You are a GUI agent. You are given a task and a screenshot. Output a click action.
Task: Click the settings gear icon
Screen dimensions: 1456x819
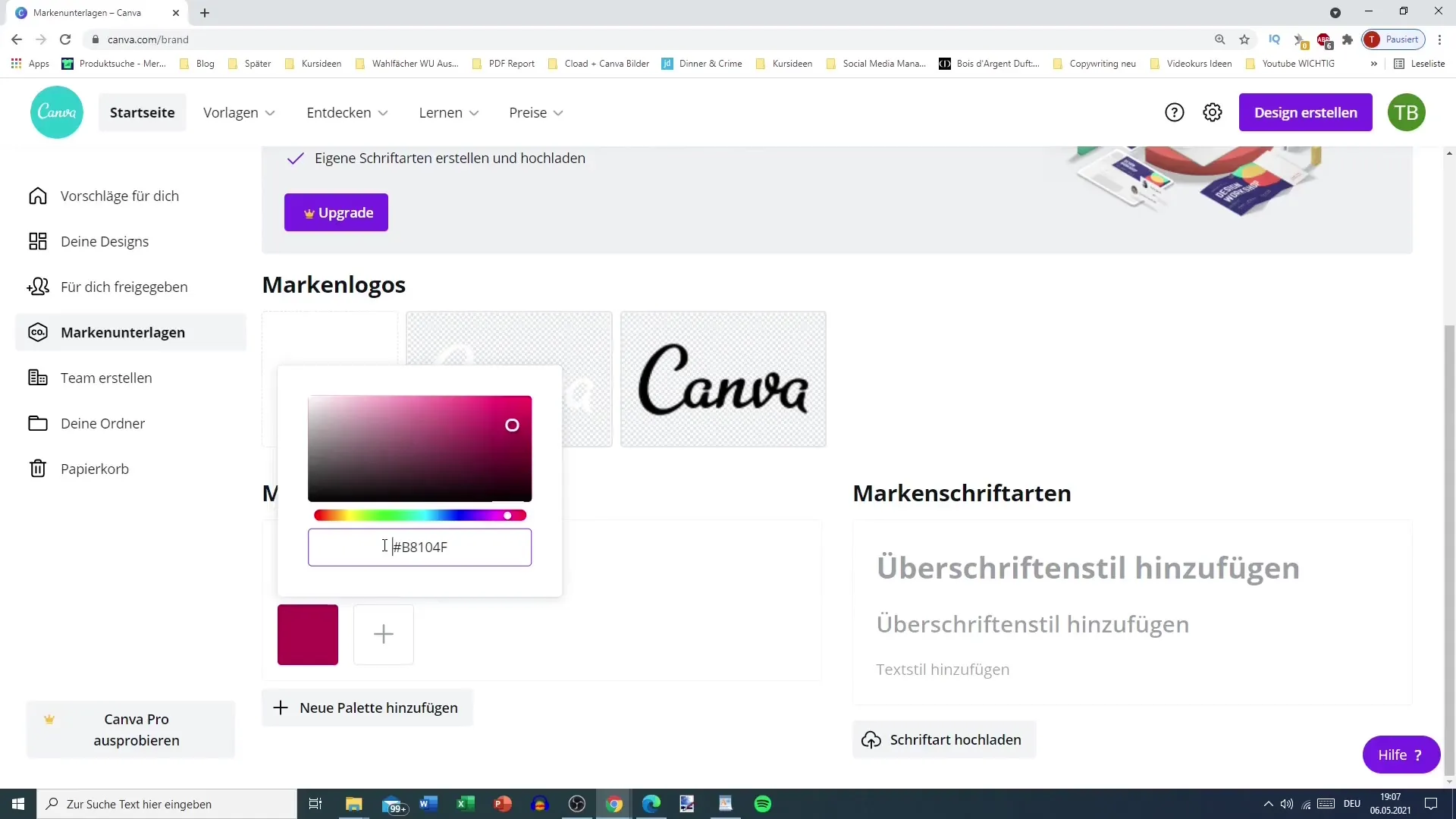coord(1213,112)
